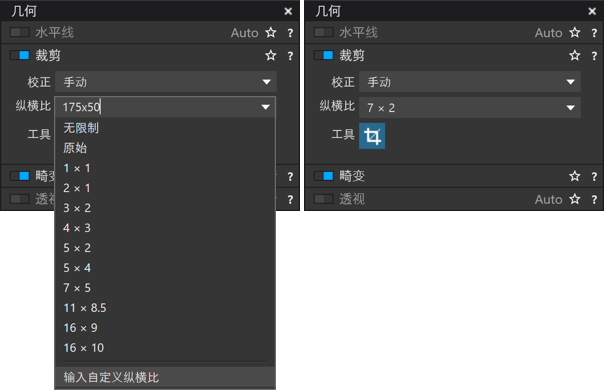Favorite the 畸变 tool in right panel
Viewport: 604px width, 390px height.
pyautogui.click(x=575, y=176)
